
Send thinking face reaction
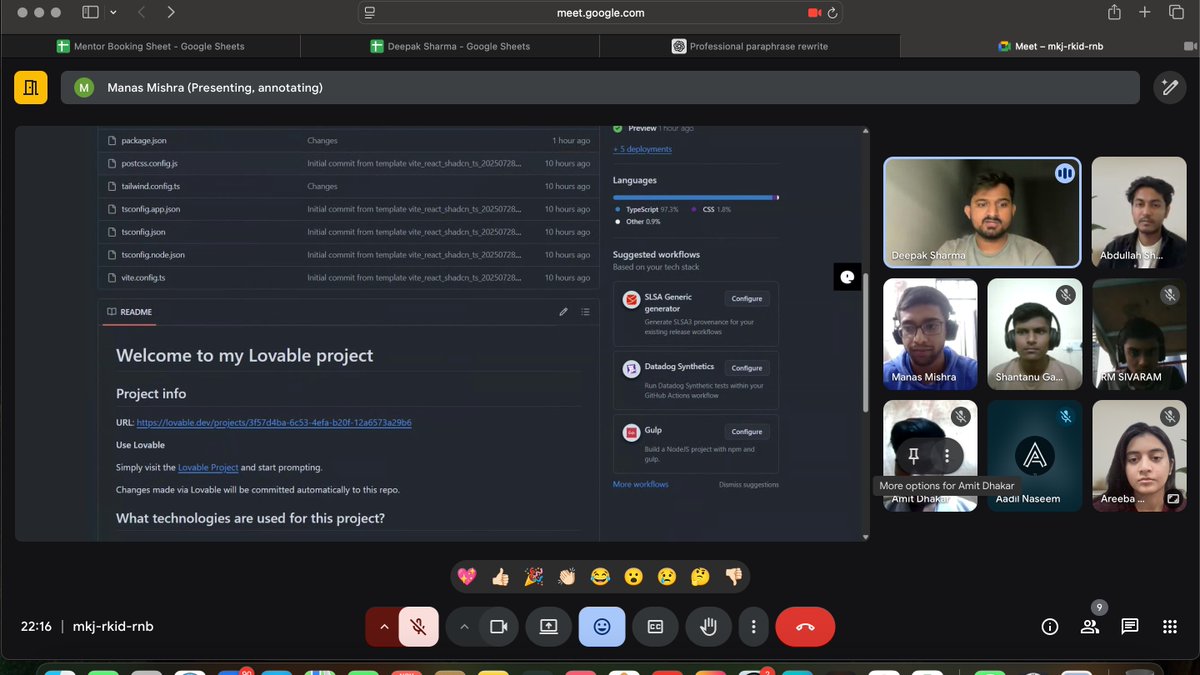700,576
